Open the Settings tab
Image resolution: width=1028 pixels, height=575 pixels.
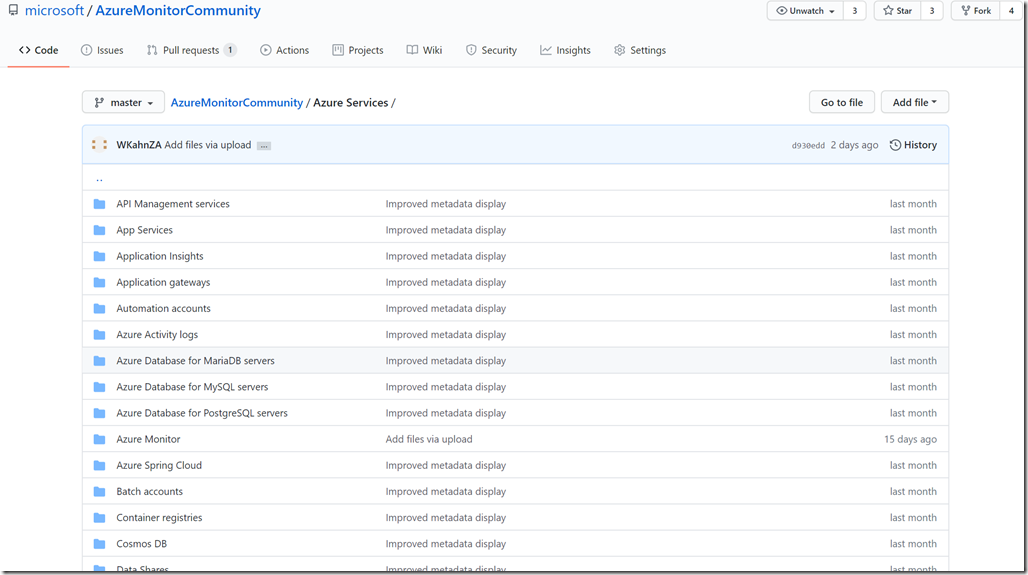point(640,50)
